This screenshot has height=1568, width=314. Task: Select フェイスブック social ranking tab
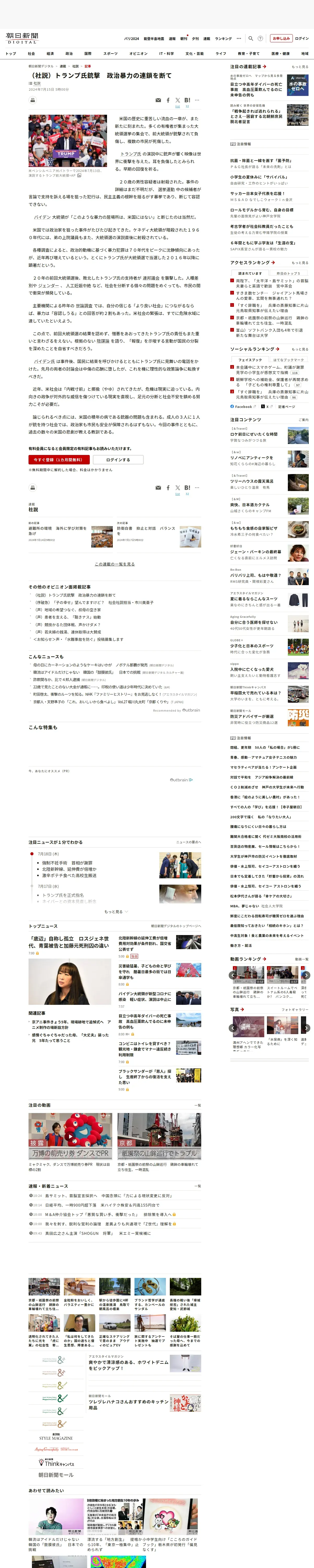pos(250,360)
